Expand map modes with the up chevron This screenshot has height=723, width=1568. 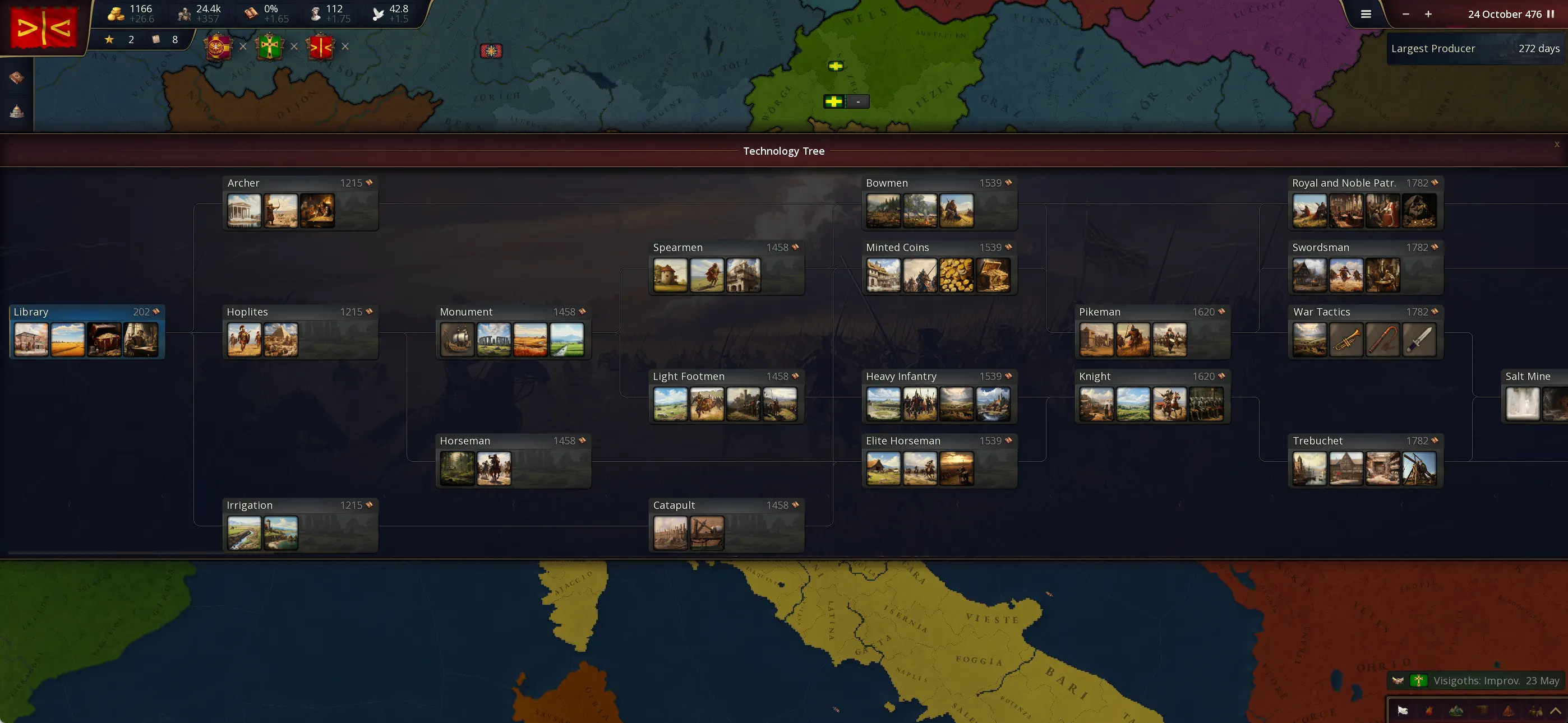tap(1555, 710)
